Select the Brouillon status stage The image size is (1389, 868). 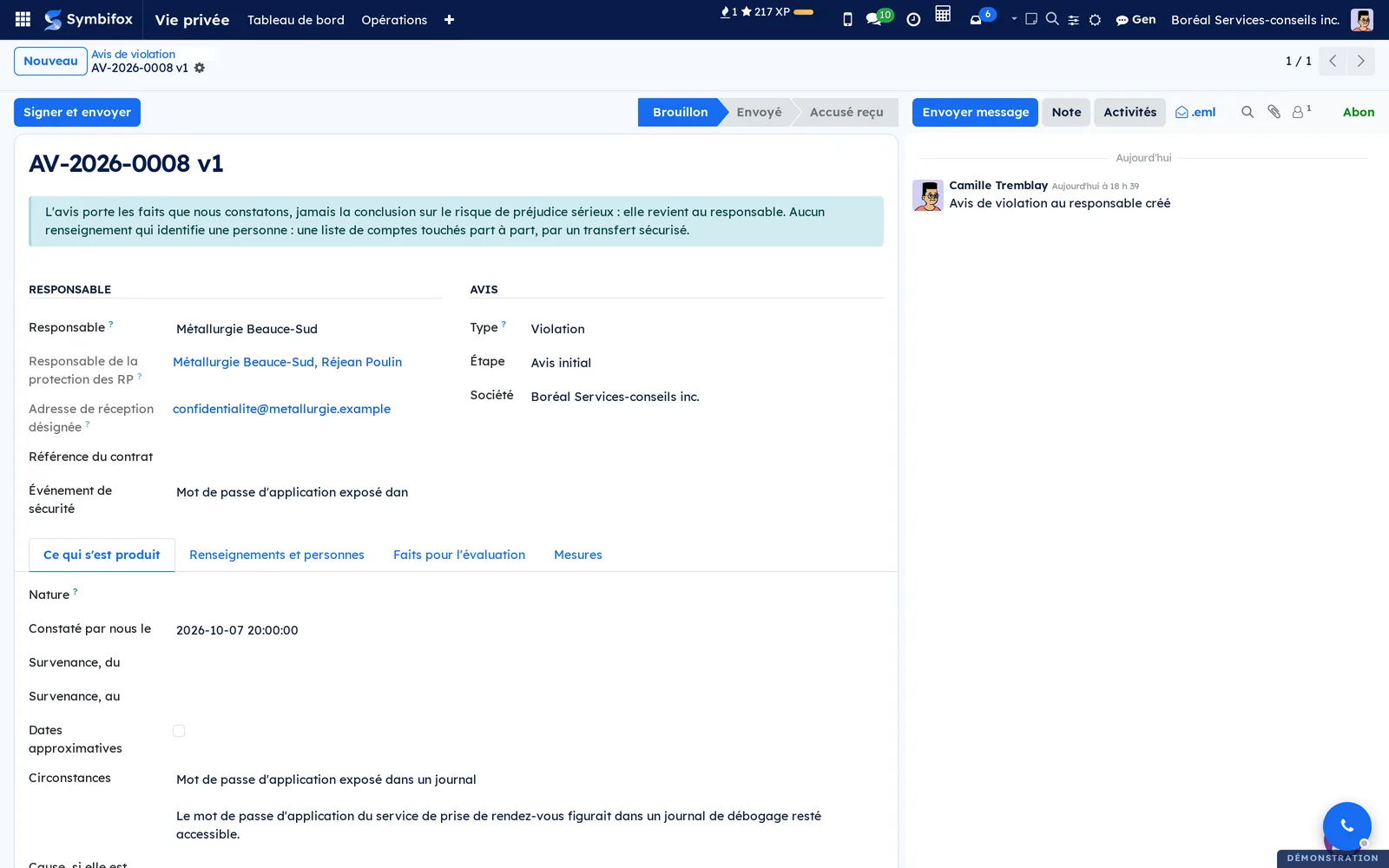(681, 112)
